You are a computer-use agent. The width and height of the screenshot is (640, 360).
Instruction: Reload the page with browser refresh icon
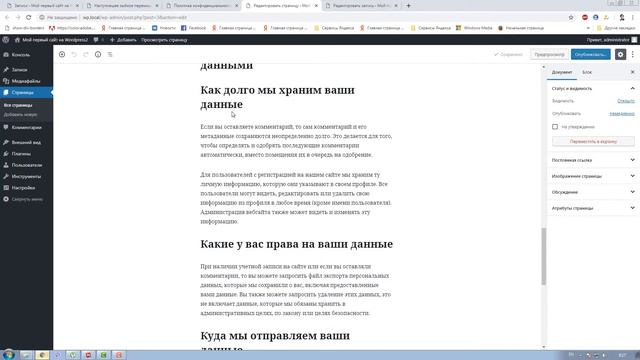(x=29, y=17)
